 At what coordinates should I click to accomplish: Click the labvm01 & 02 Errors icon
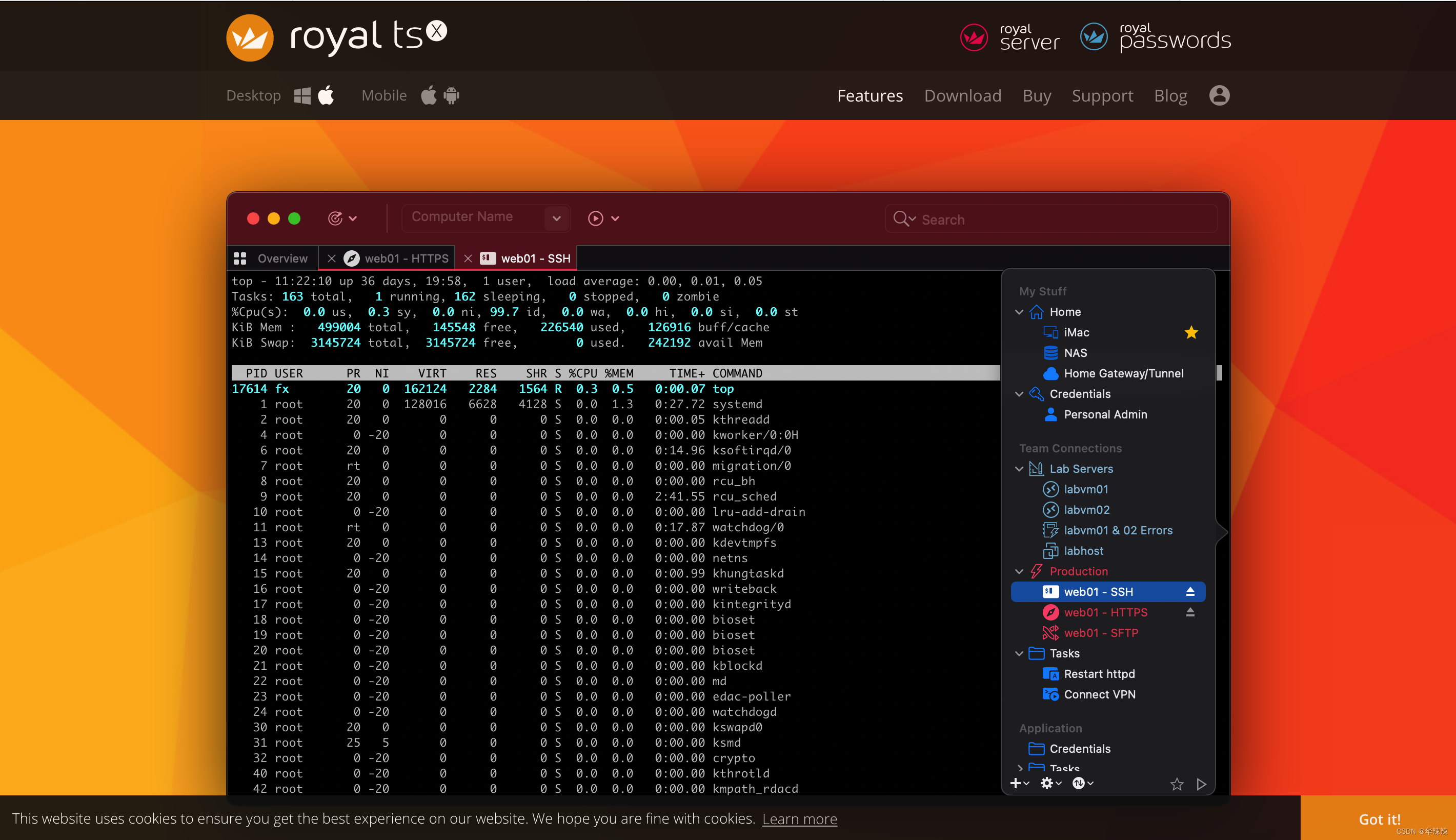click(x=1050, y=531)
